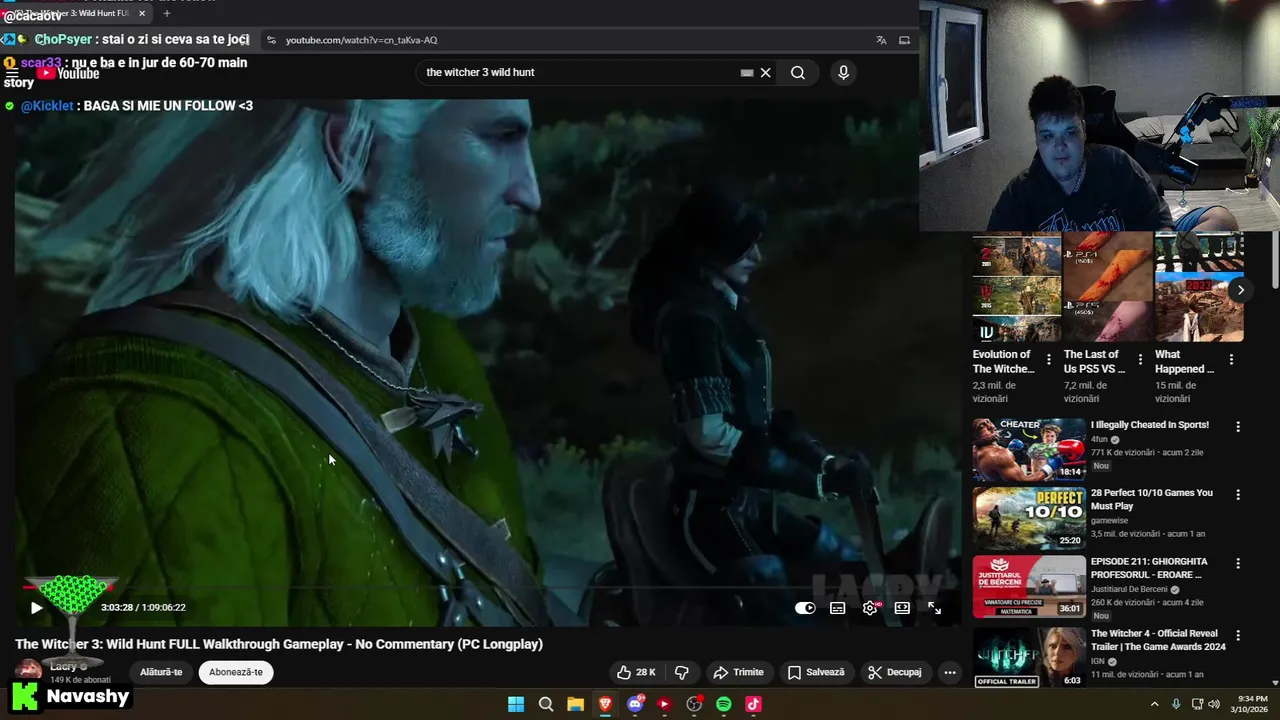Close the Witcher 3 browser tab

coord(142,13)
